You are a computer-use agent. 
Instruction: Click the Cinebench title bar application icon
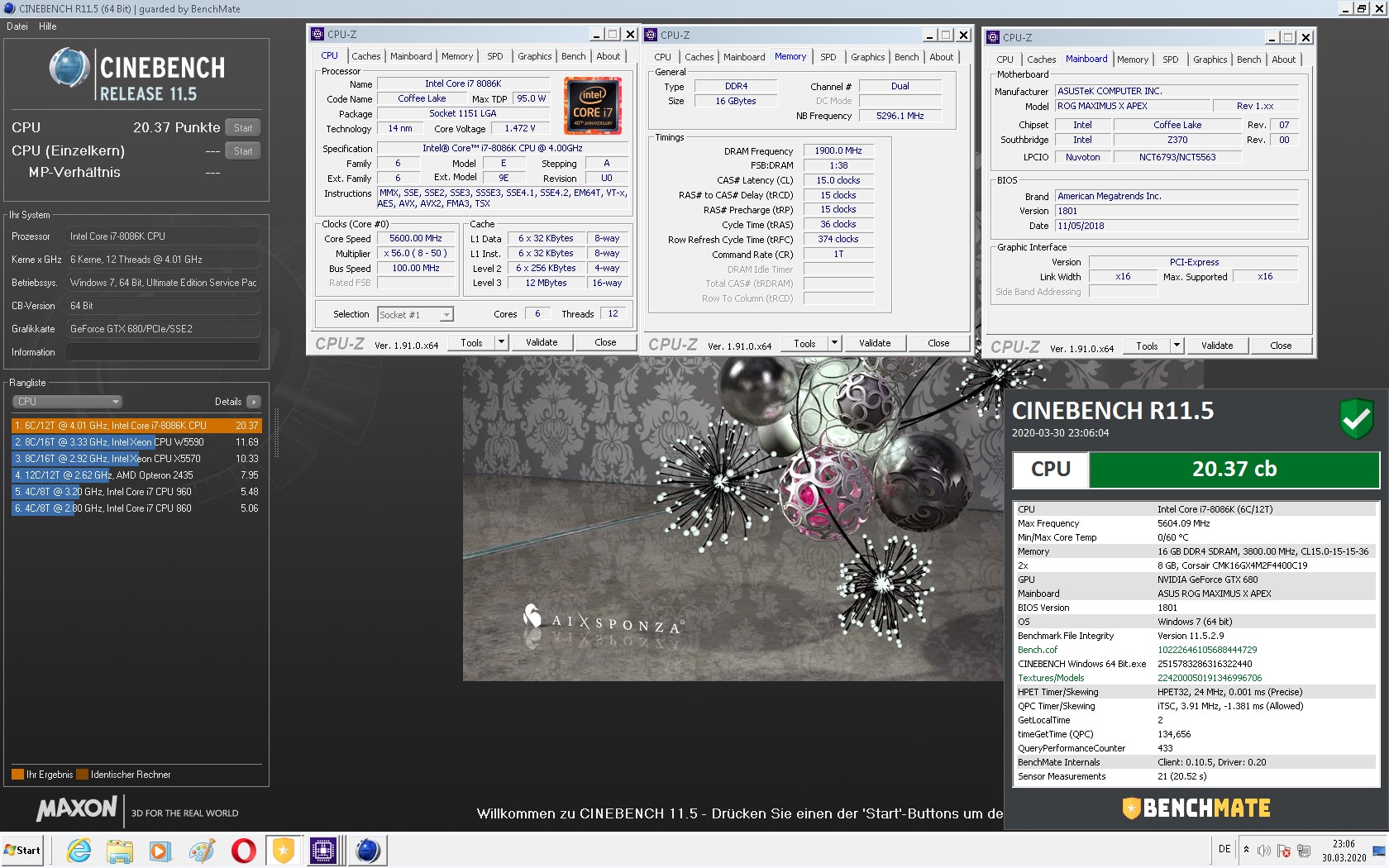(x=9, y=8)
